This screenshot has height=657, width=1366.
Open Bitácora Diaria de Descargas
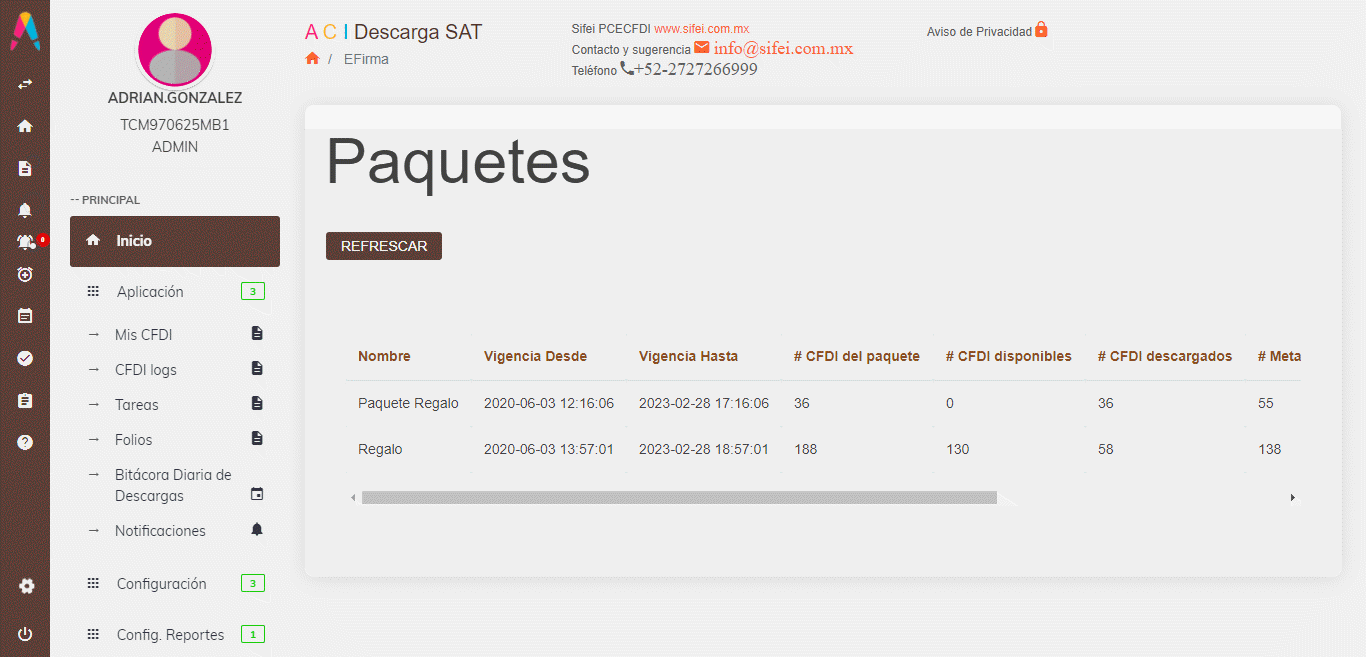tap(175, 485)
